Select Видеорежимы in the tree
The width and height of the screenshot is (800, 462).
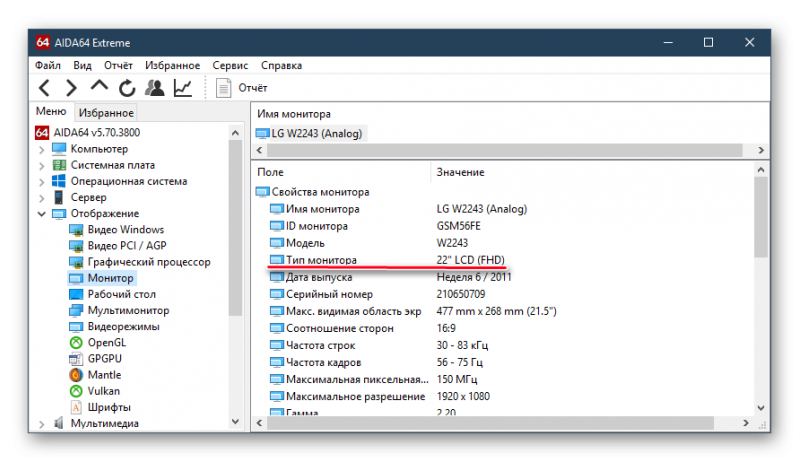coord(123,326)
